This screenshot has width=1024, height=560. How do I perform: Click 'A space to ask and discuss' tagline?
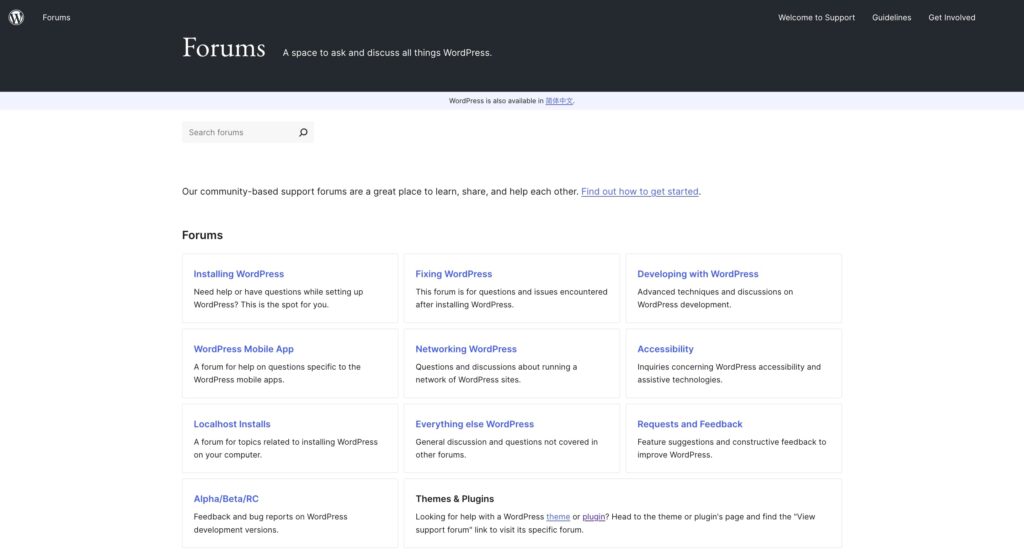[387, 53]
